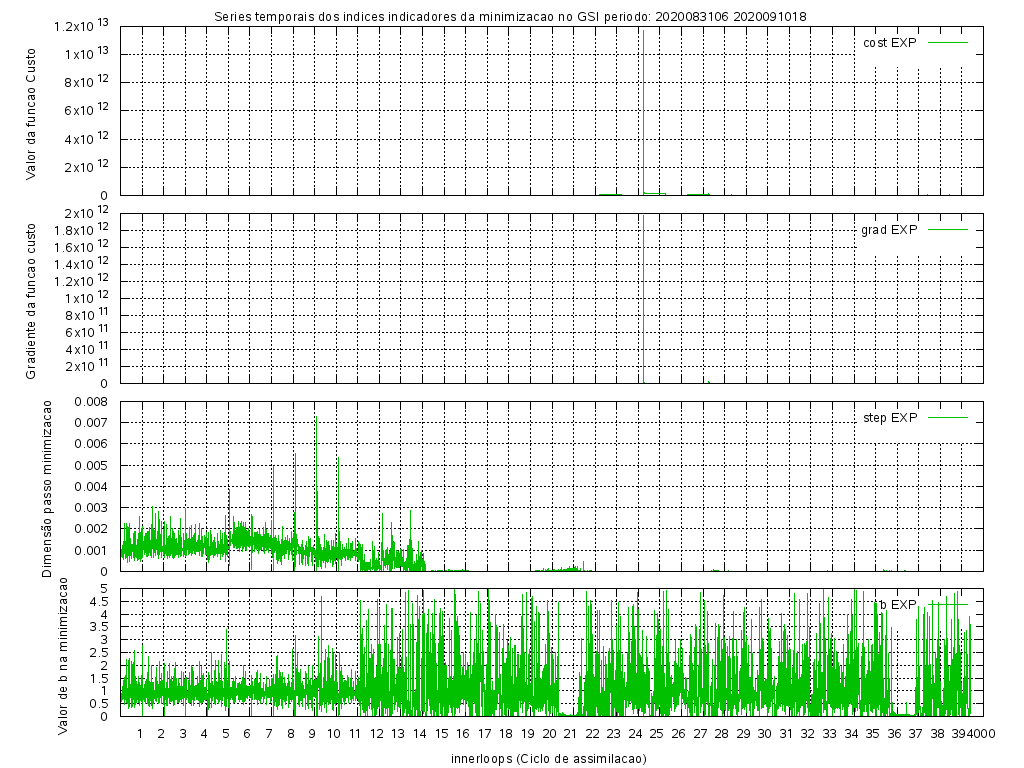Click the line sample beside step EXP

tap(948, 417)
